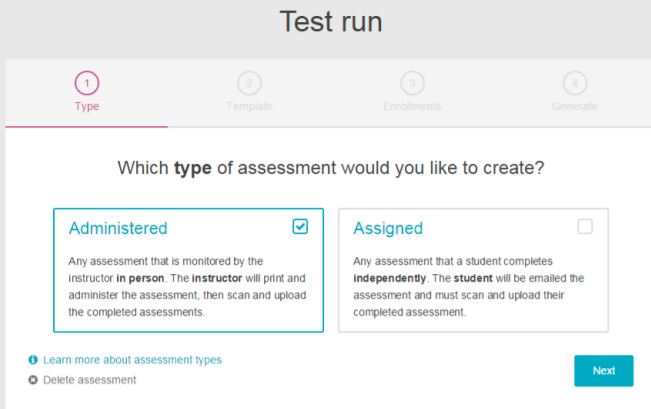Open Learn more about assessment types link

(132, 359)
